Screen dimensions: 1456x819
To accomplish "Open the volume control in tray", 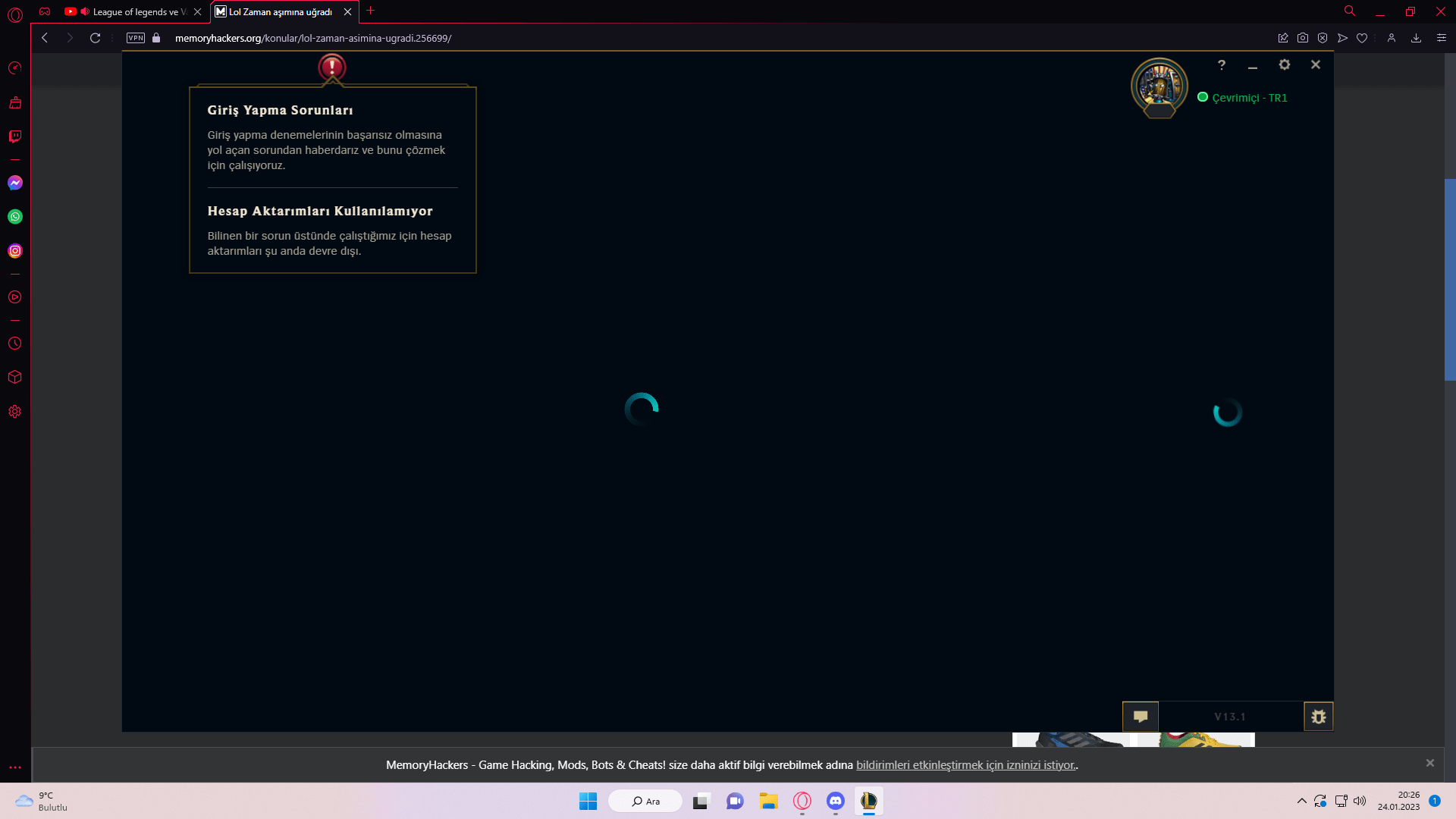I will 1360,802.
